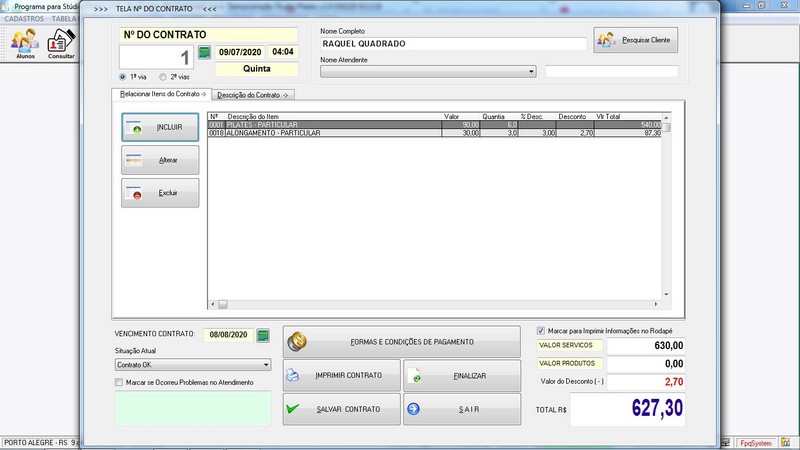Click the table's scroll right arrow
The width and height of the screenshot is (800, 450).
pos(656,304)
